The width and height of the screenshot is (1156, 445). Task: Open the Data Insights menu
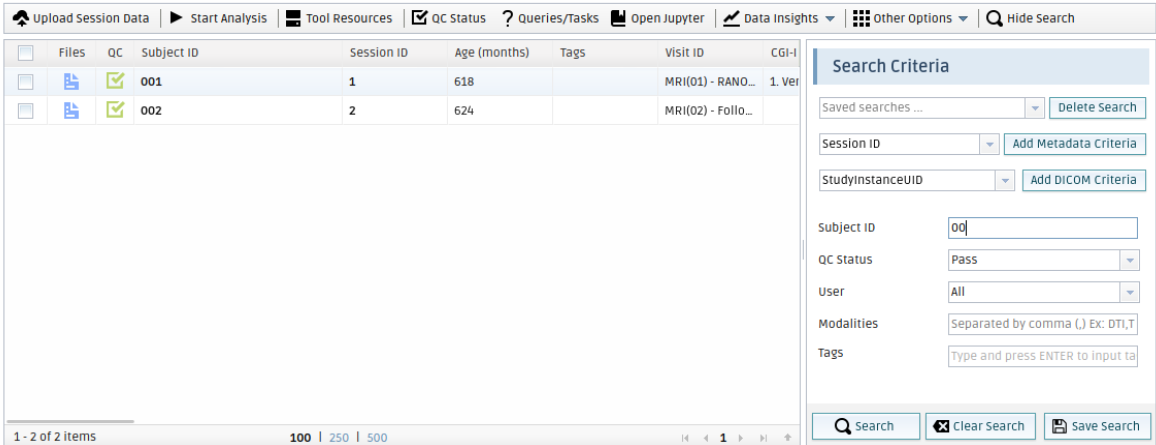point(779,18)
